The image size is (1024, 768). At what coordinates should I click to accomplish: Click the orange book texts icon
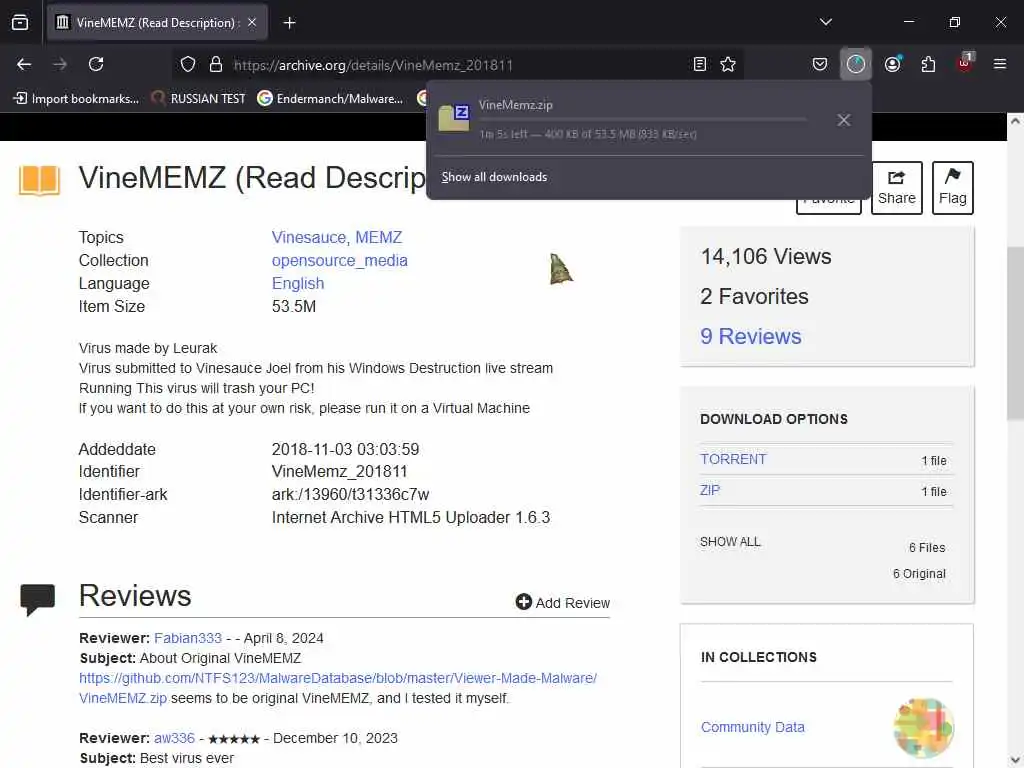pos(39,180)
